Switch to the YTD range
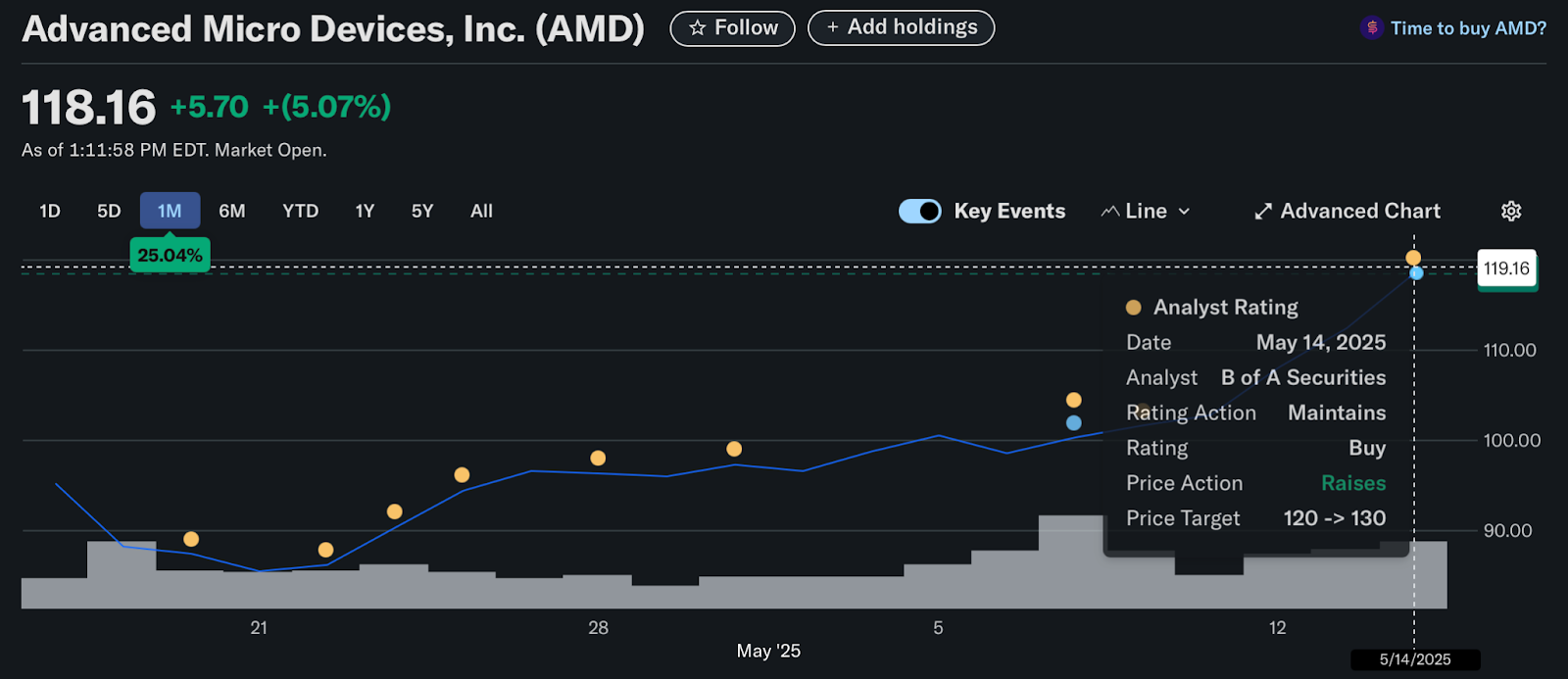This screenshot has width=1568, height=679. pyautogui.click(x=300, y=211)
